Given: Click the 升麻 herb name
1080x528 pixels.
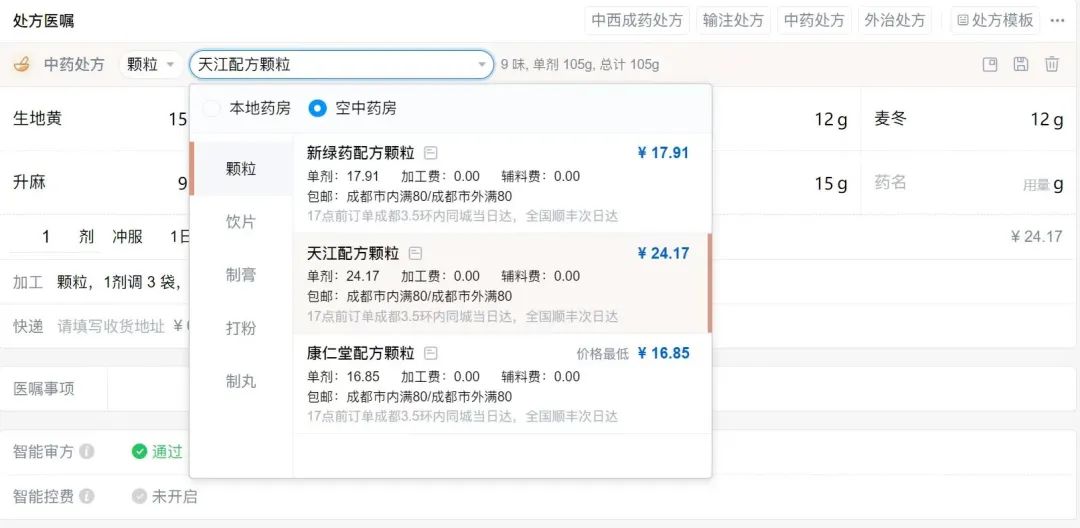Looking at the screenshot, I should click(29, 183).
